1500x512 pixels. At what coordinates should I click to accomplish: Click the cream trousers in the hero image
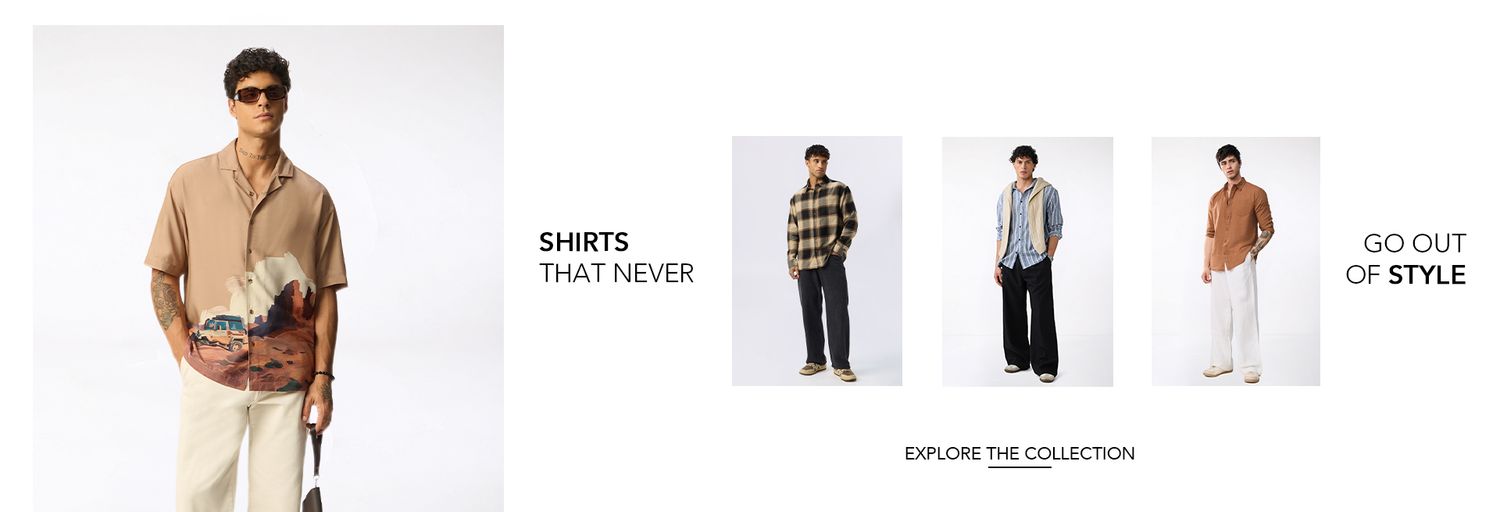click(x=240, y=440)
